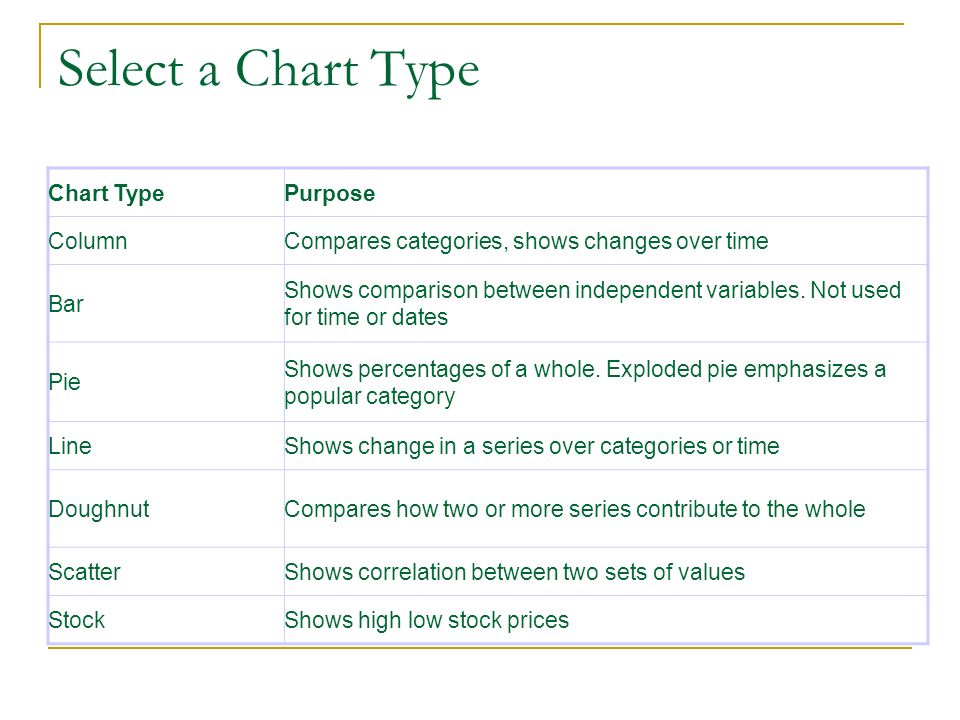Select the 'Chart Type' column header
Viewport: 960px width, 720px height.
(x=106, y=193)
